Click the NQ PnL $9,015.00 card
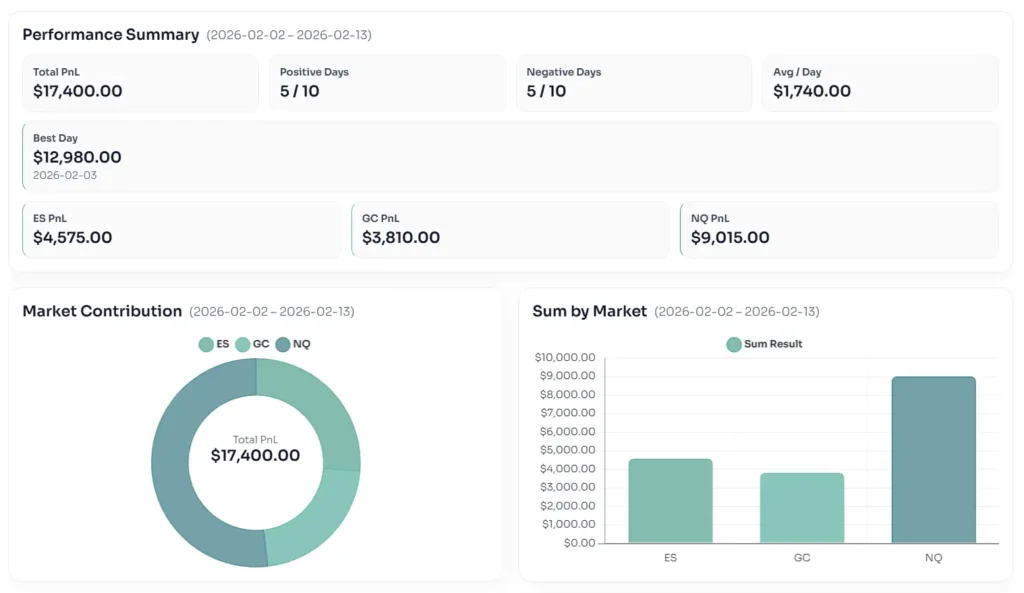The width and height of the screenshot is (1024, 593). [x=838, y=230]
